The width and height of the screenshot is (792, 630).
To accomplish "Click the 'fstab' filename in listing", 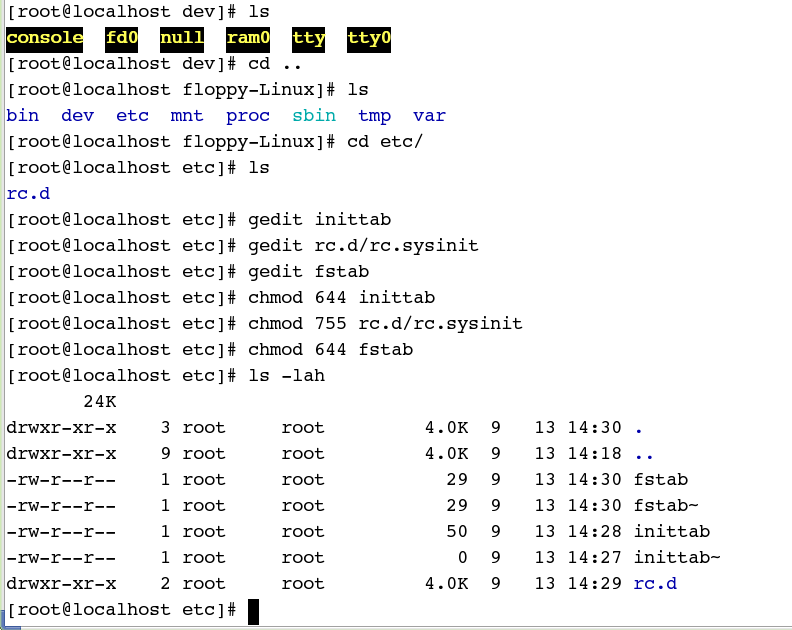I will pyautogui.click(x=661, y=480).
